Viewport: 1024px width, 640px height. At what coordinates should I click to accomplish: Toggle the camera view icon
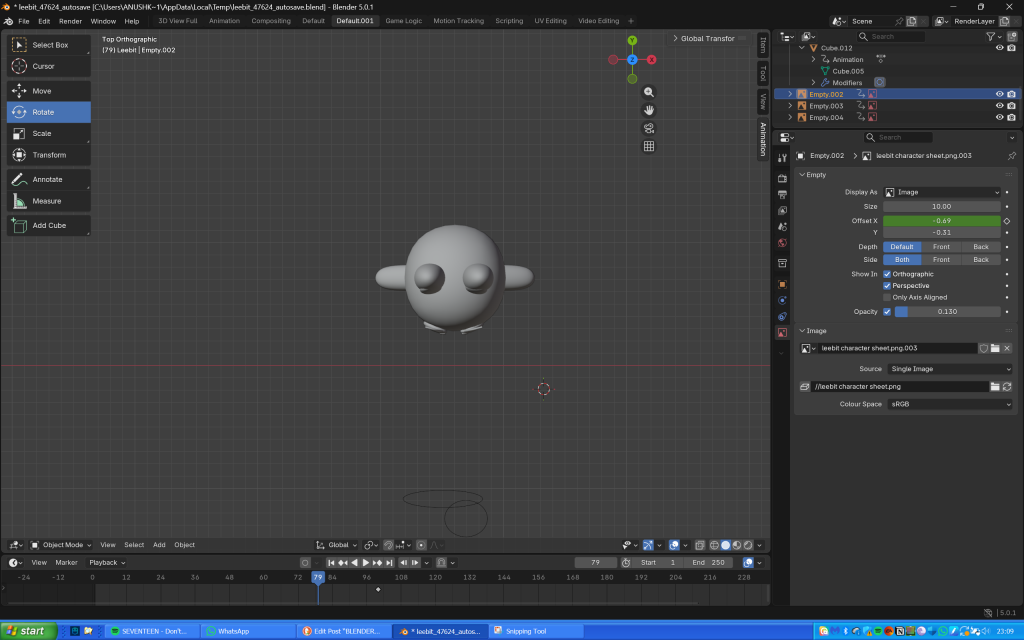click(x=648, y=128)
